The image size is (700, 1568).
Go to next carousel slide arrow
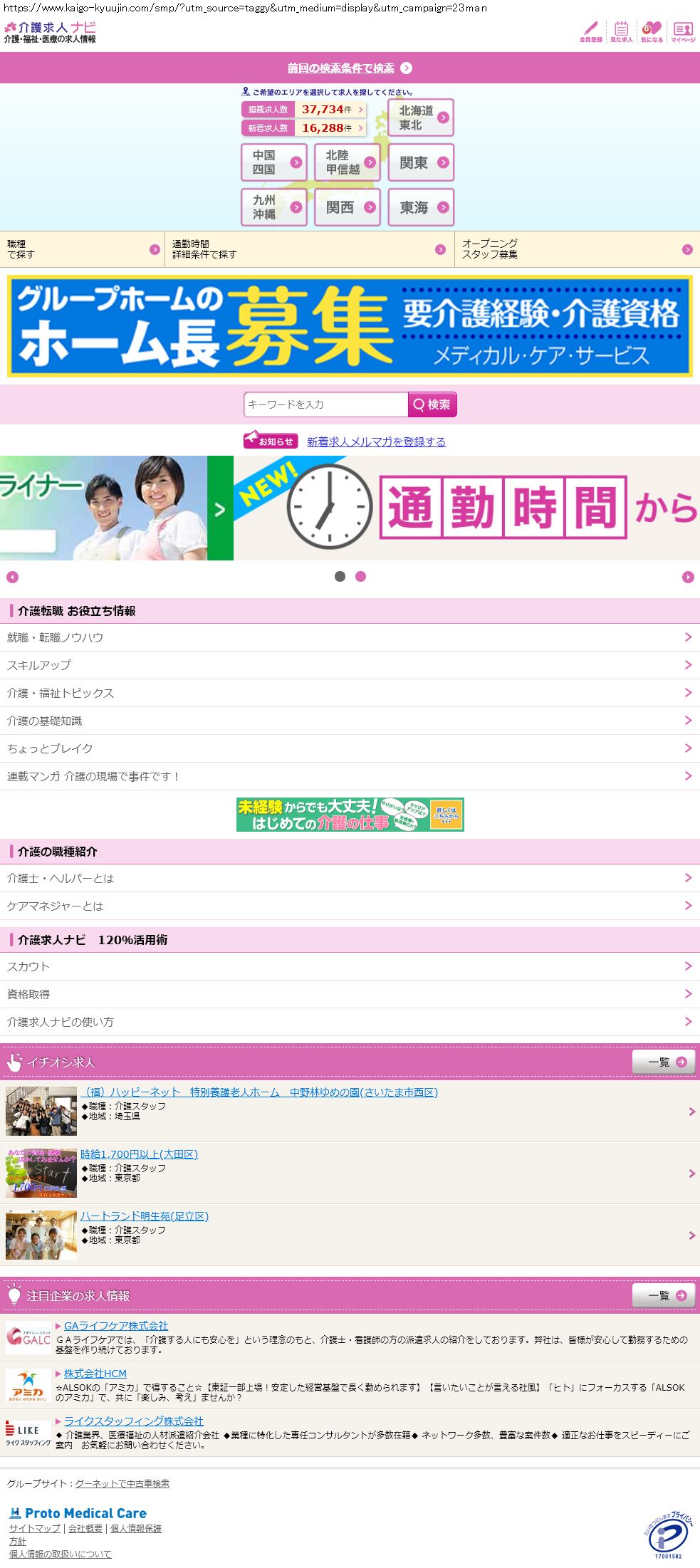(x=688, y=577)
